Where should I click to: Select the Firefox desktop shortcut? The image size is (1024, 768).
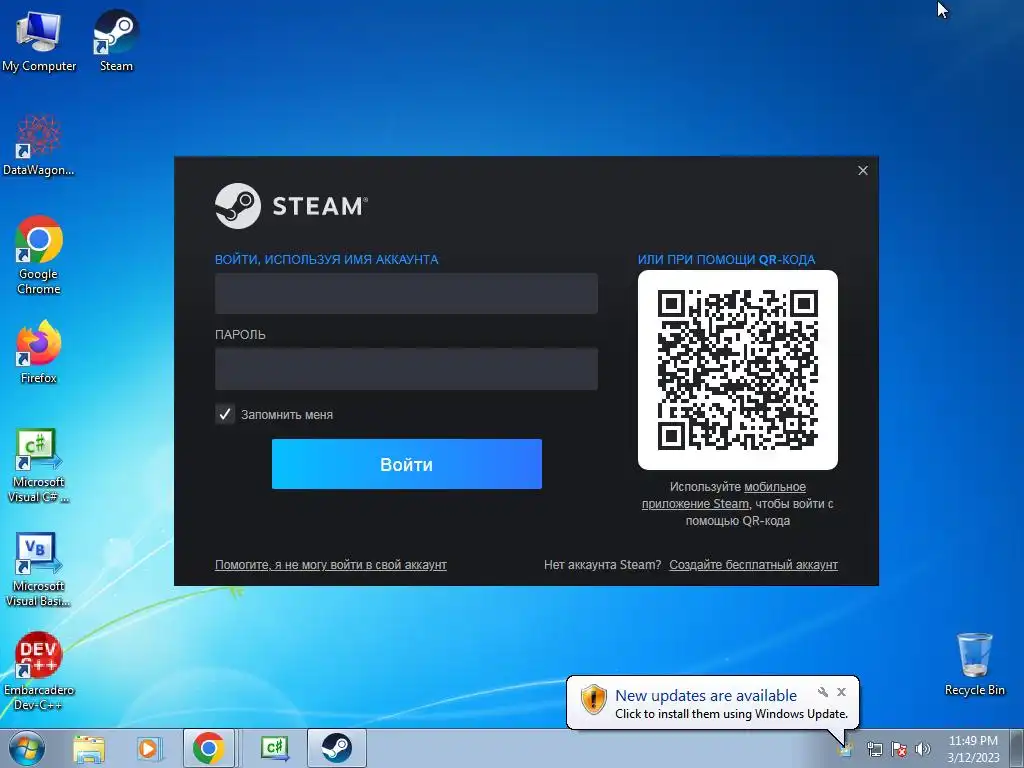click(39, 352)
